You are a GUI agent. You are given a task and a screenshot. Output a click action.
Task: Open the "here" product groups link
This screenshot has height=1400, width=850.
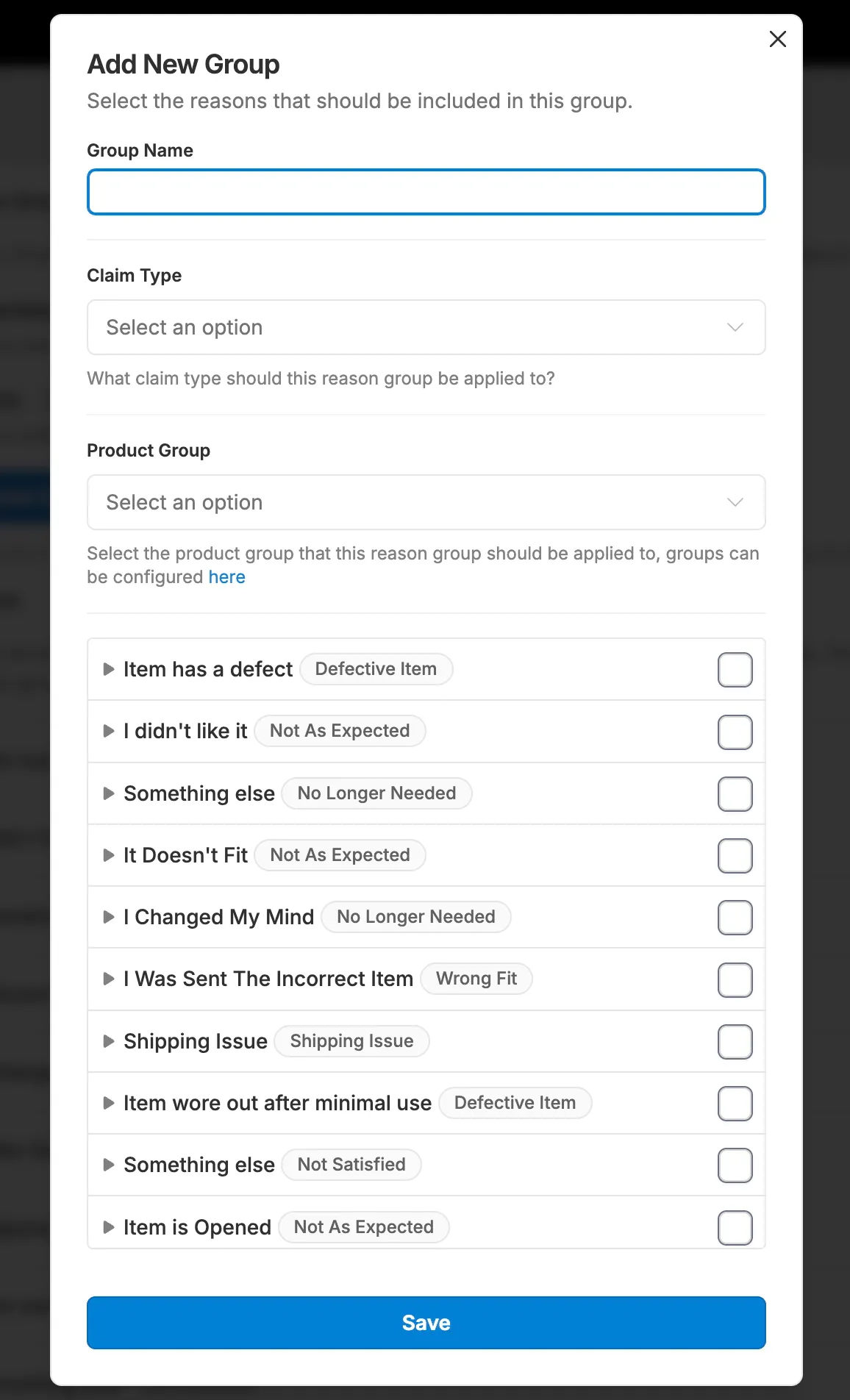226,576
